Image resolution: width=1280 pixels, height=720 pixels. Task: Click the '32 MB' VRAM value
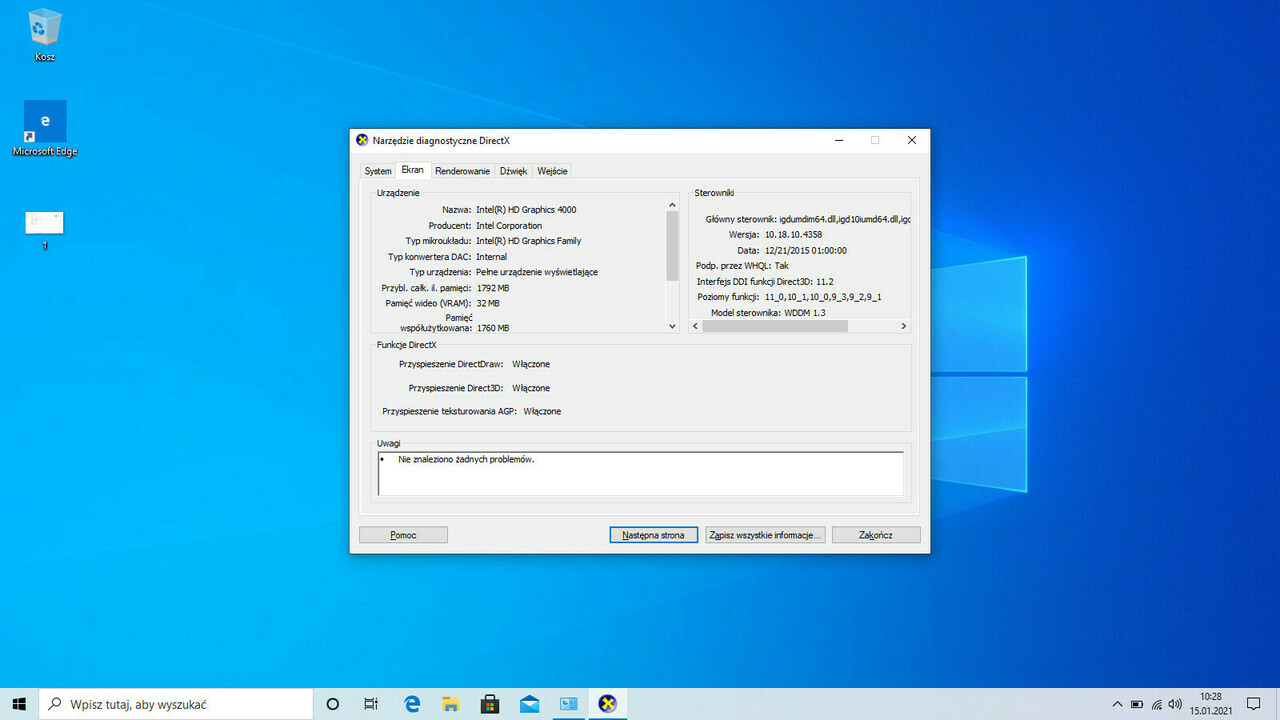click(x=488, y=303)
